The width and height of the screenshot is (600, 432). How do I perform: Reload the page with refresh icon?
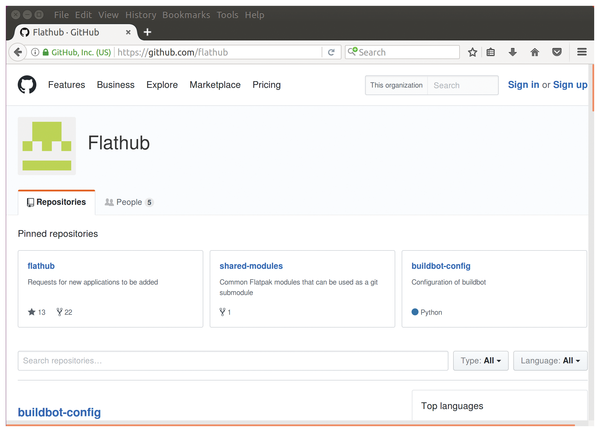point(331,52)
